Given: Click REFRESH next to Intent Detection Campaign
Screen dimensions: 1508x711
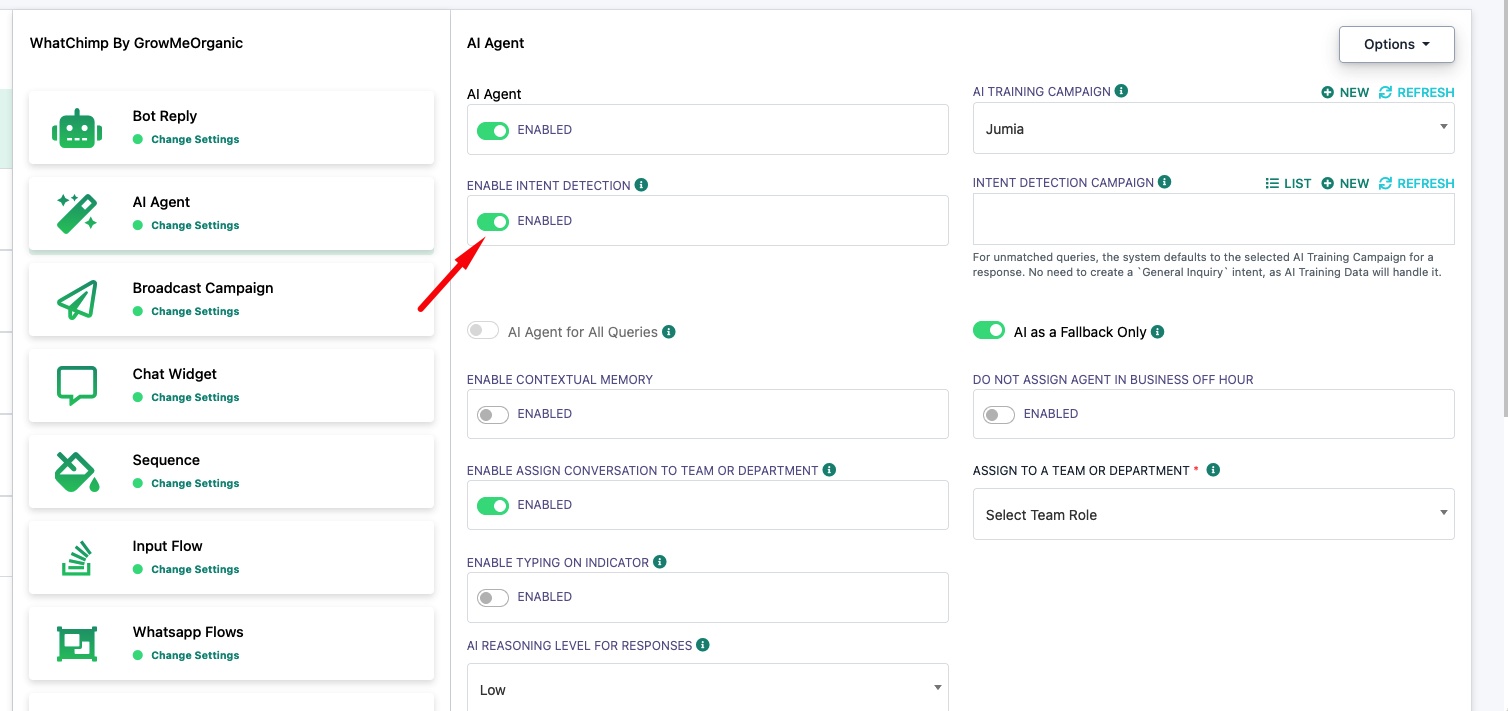Looking at the screenshot, I should (1416, 183).
